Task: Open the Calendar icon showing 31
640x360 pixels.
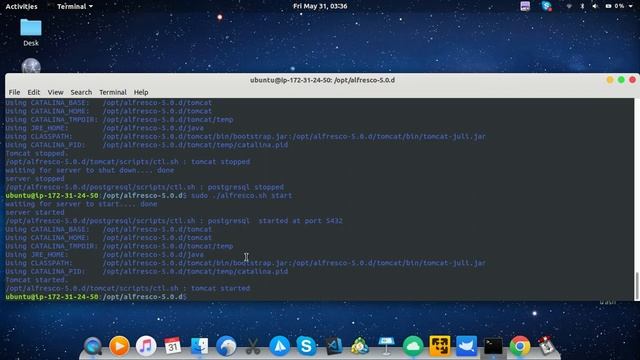Action: coord(173,346)
